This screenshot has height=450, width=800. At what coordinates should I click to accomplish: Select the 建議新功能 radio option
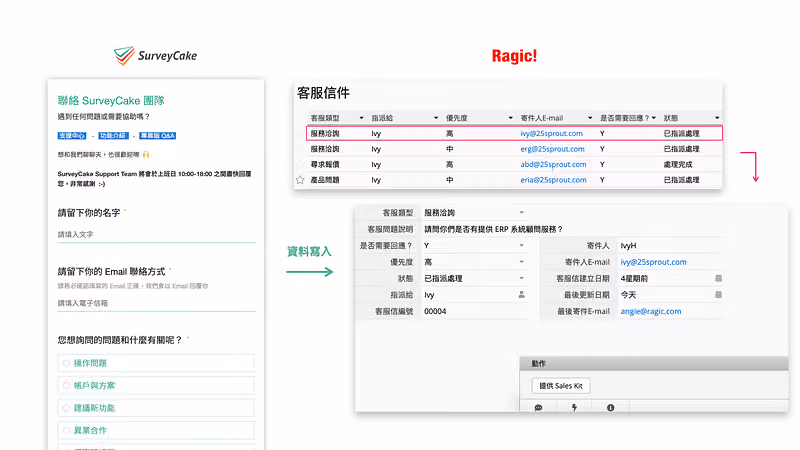66,408
